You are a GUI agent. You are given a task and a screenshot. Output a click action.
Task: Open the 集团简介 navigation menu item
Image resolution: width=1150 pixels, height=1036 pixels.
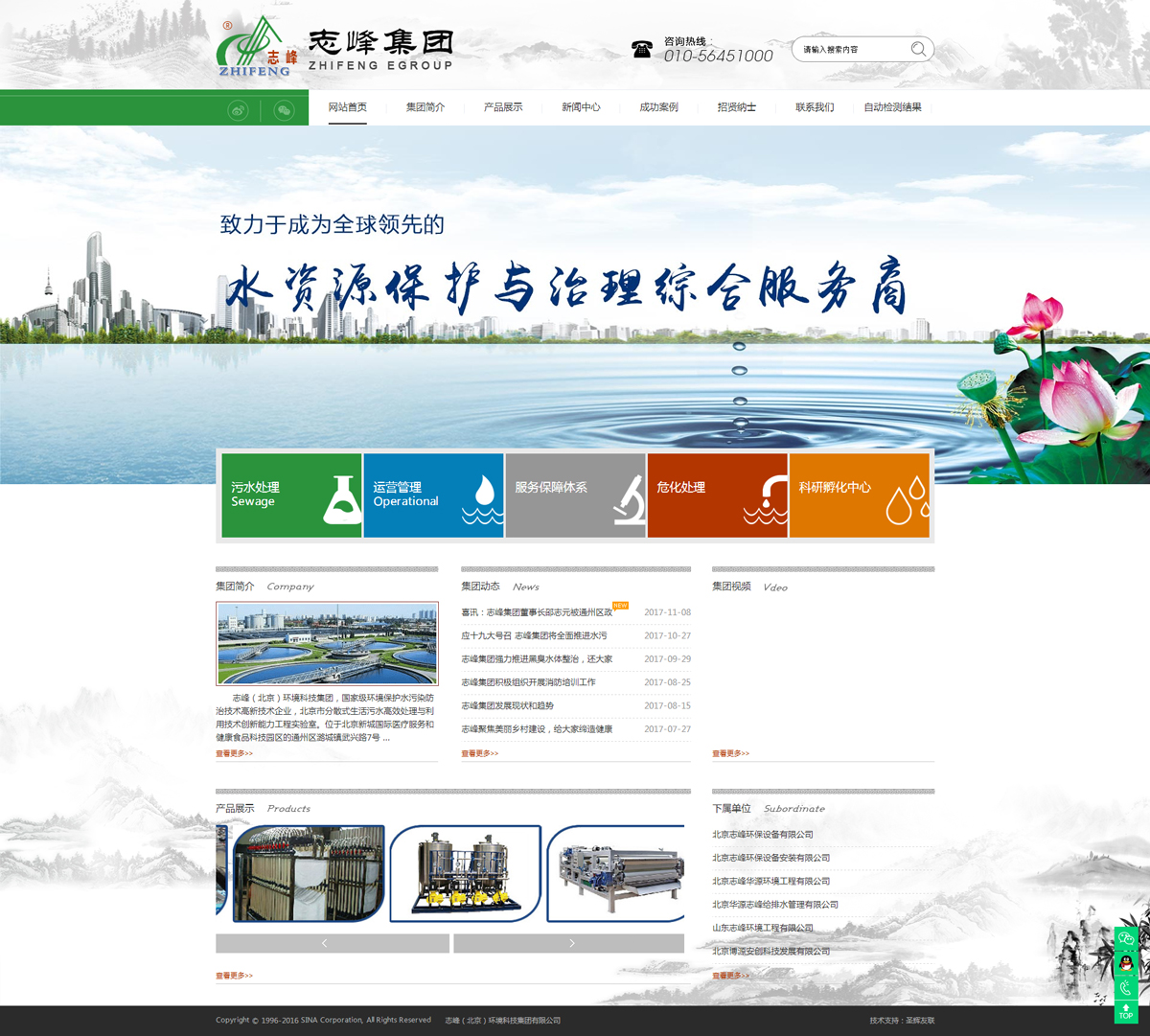425,107
